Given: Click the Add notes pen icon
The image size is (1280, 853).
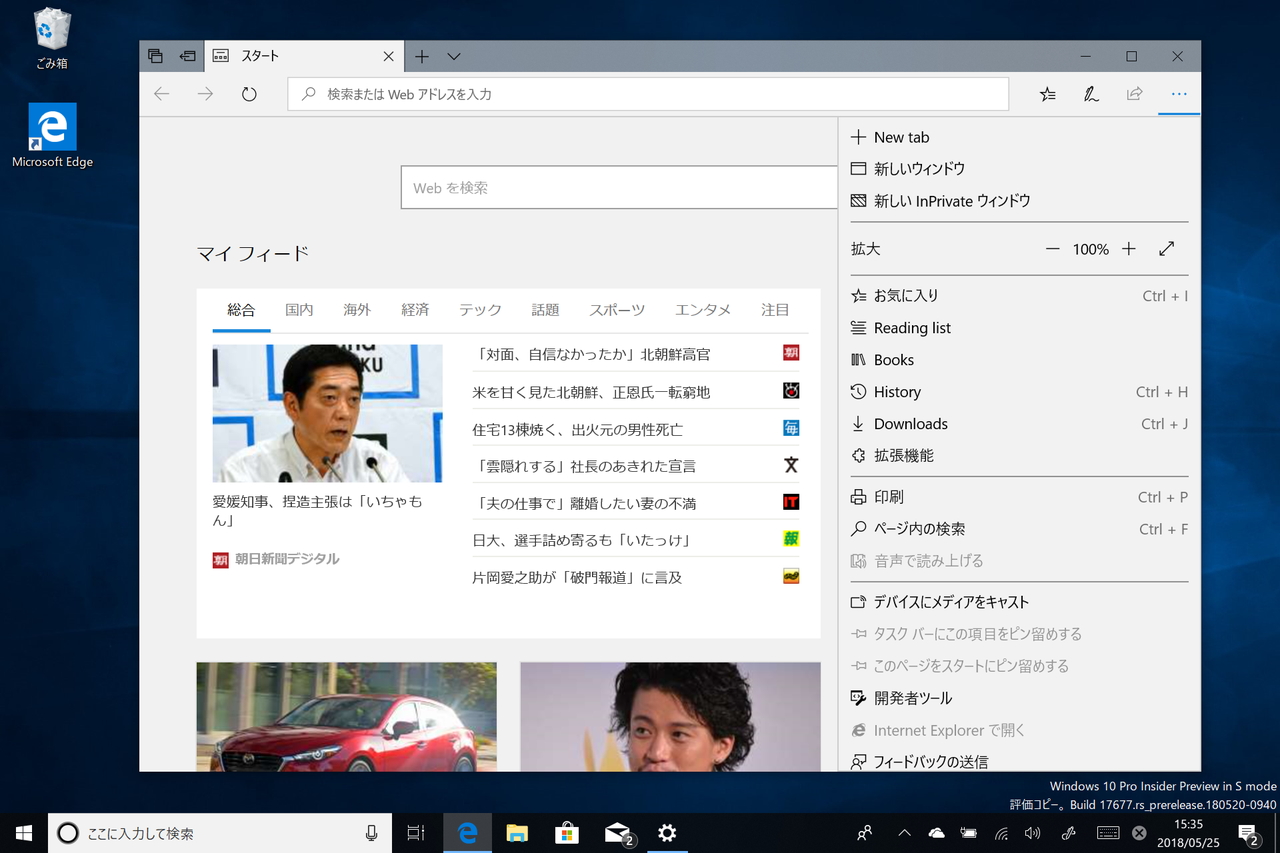Looking at the screenshot, I should coord(1091,94).
